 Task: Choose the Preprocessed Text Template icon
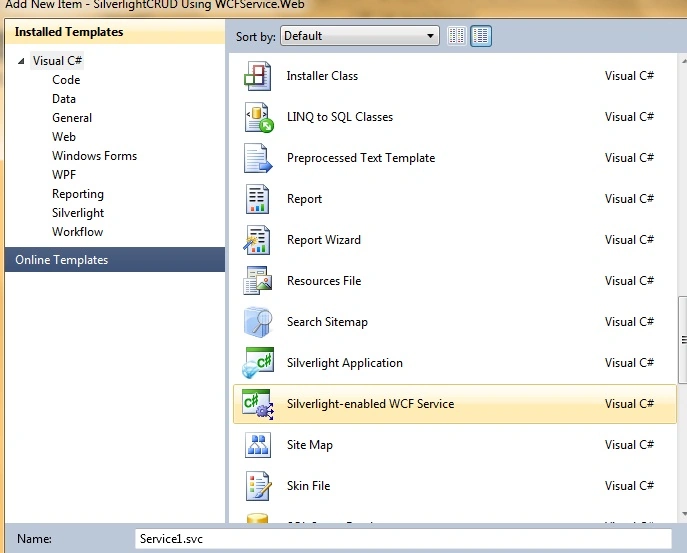coord(258,158)
